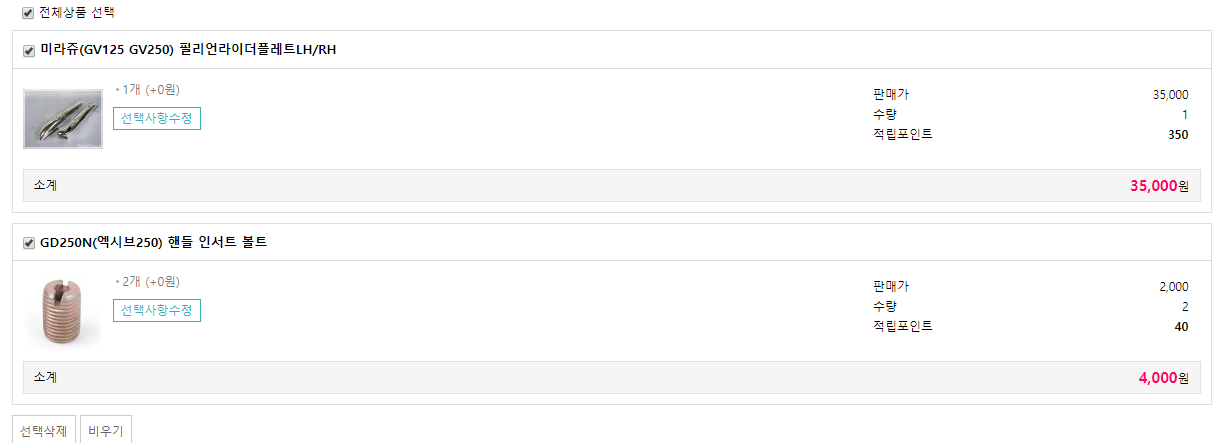1223x443 pixels.
Task: Click 선택사항수정 for the 미라쥬 item
Action: click(157, 119)
